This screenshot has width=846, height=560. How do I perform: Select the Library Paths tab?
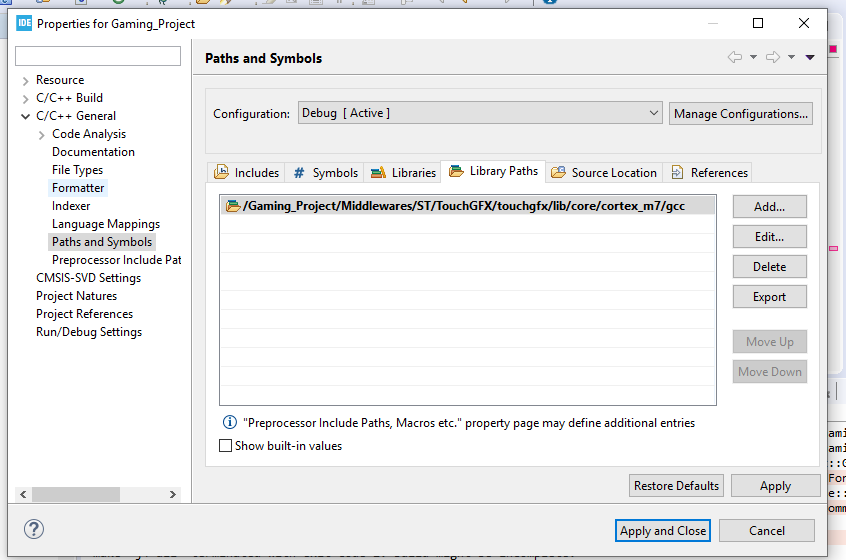[x=493, y=171]
